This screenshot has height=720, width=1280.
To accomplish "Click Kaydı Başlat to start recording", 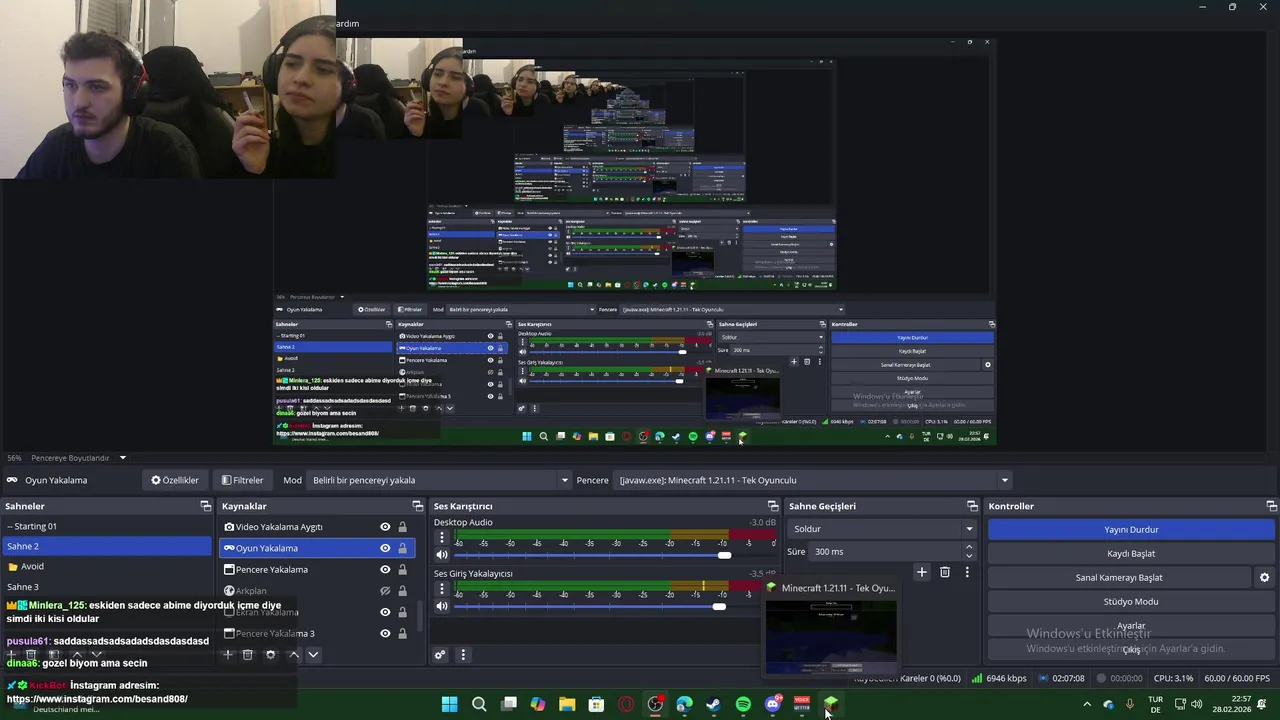I will point(1131,553).
